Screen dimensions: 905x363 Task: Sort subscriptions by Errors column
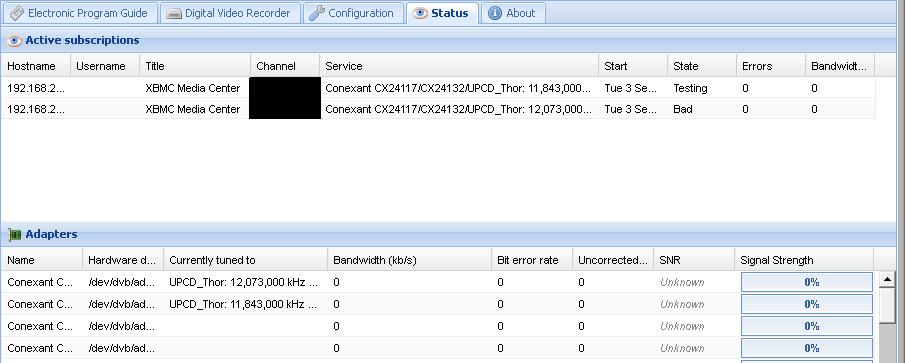(x=771, y=66)
